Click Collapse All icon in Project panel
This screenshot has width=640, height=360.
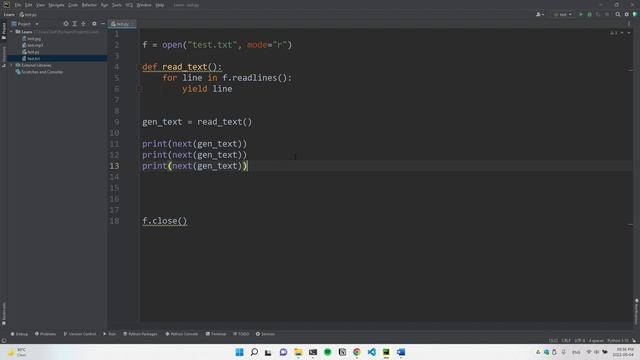click(83, 24)
